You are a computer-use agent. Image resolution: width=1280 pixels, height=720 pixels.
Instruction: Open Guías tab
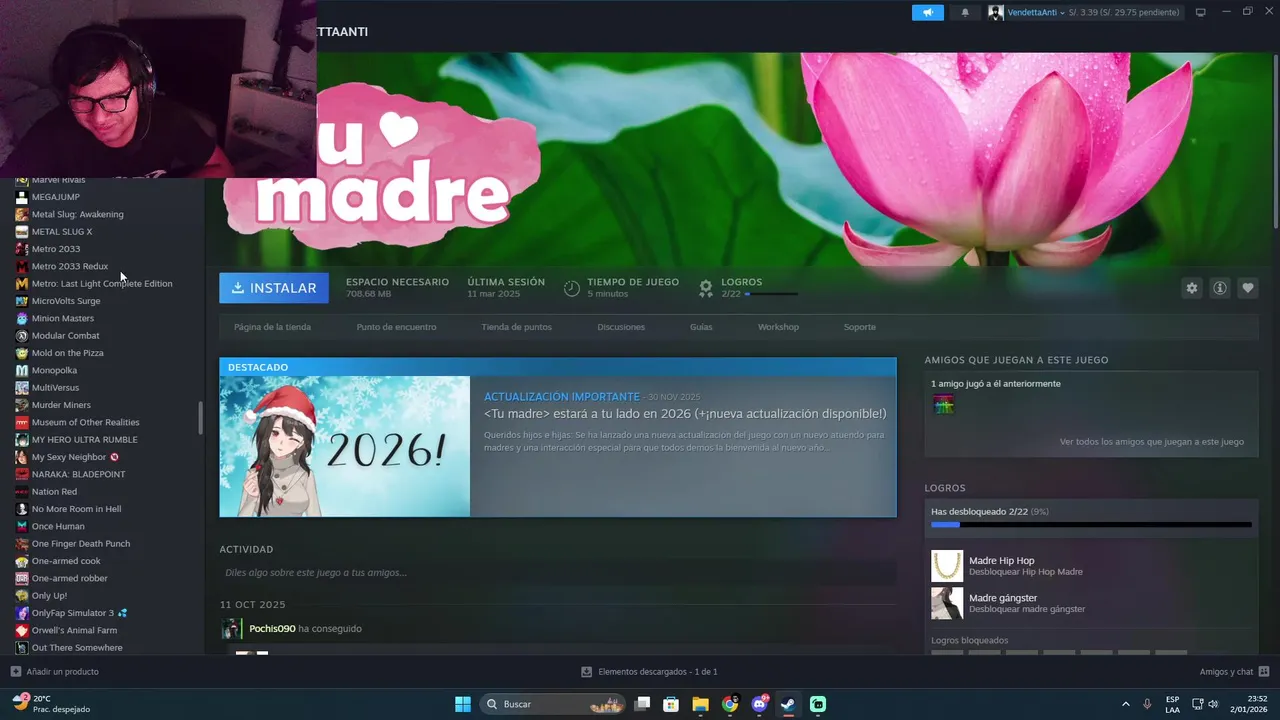[701, 327]
